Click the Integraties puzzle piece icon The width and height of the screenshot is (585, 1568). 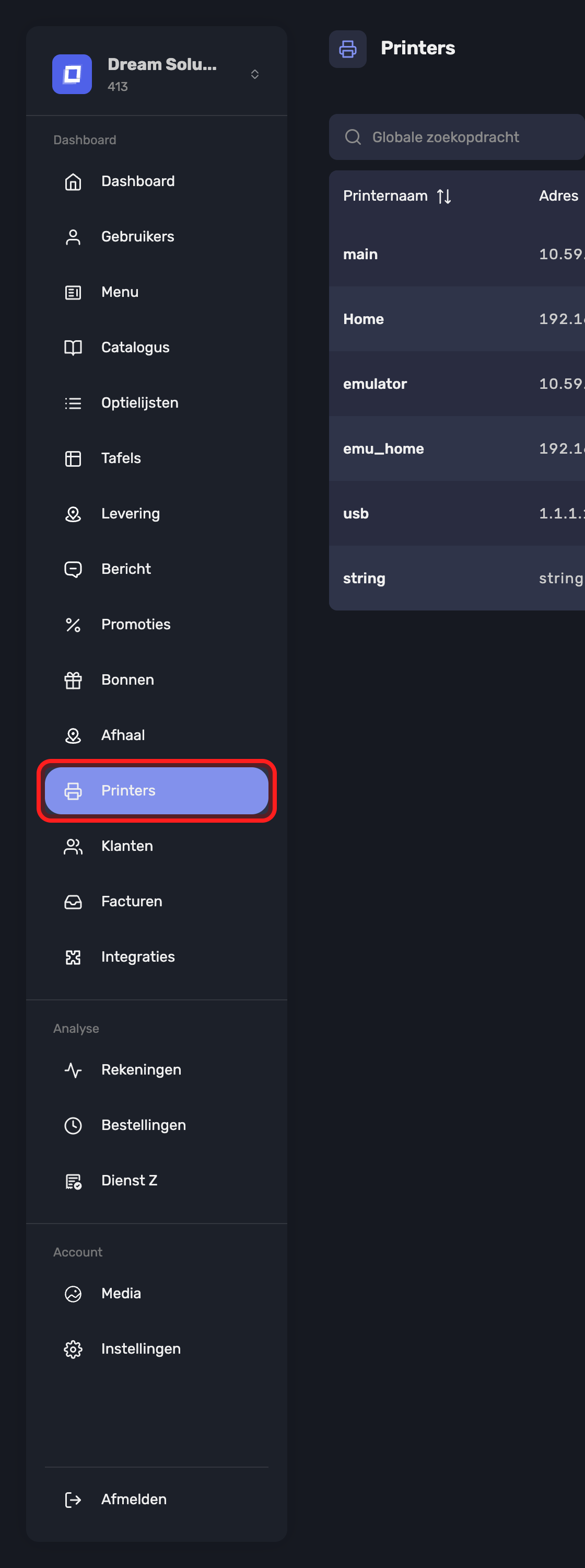click(x=73, y=957)
